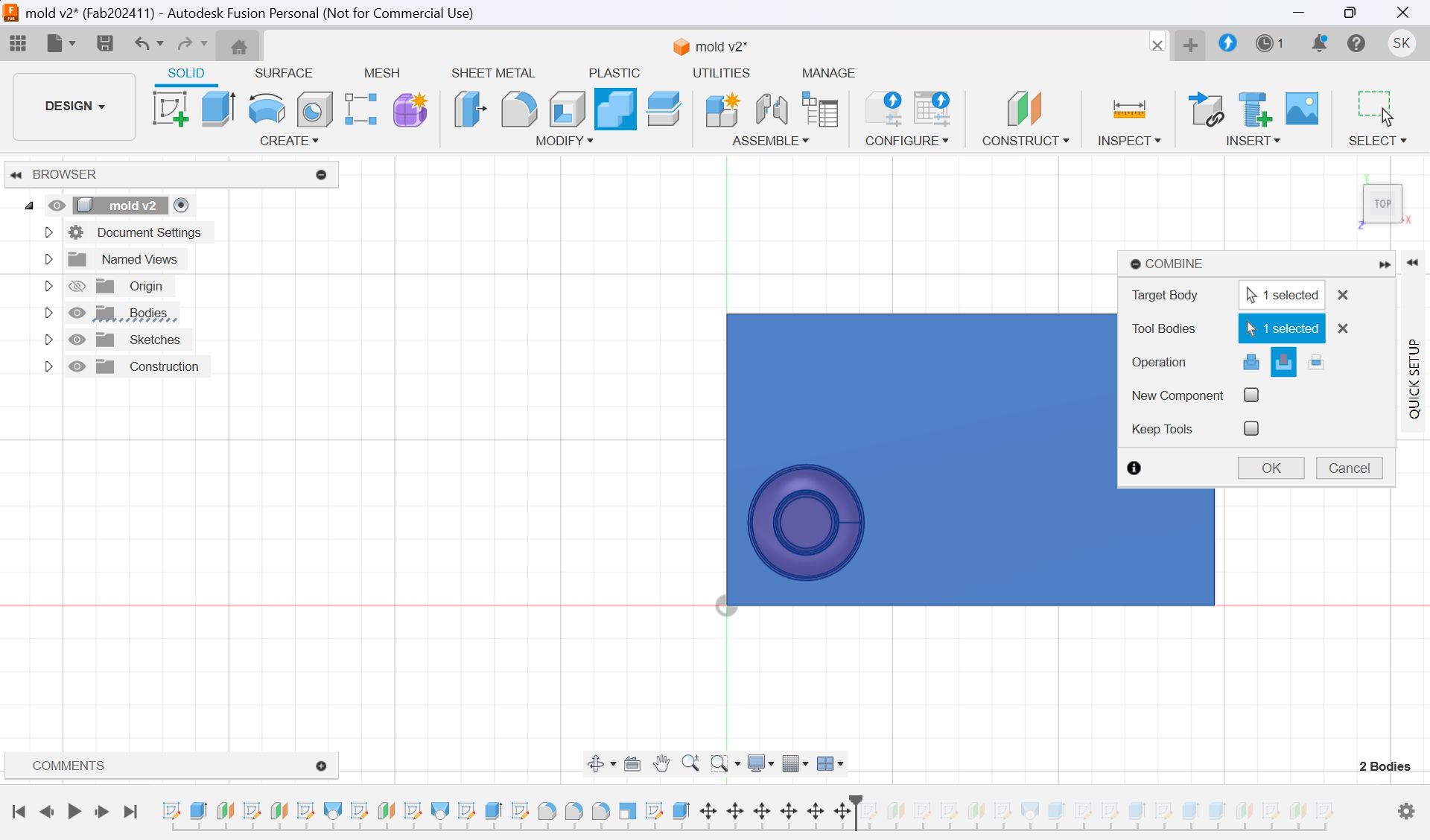Switch to the UTILITIES tab
Image resolution: width=1430 pixels, height=840 pixels.
coord(721,73)
